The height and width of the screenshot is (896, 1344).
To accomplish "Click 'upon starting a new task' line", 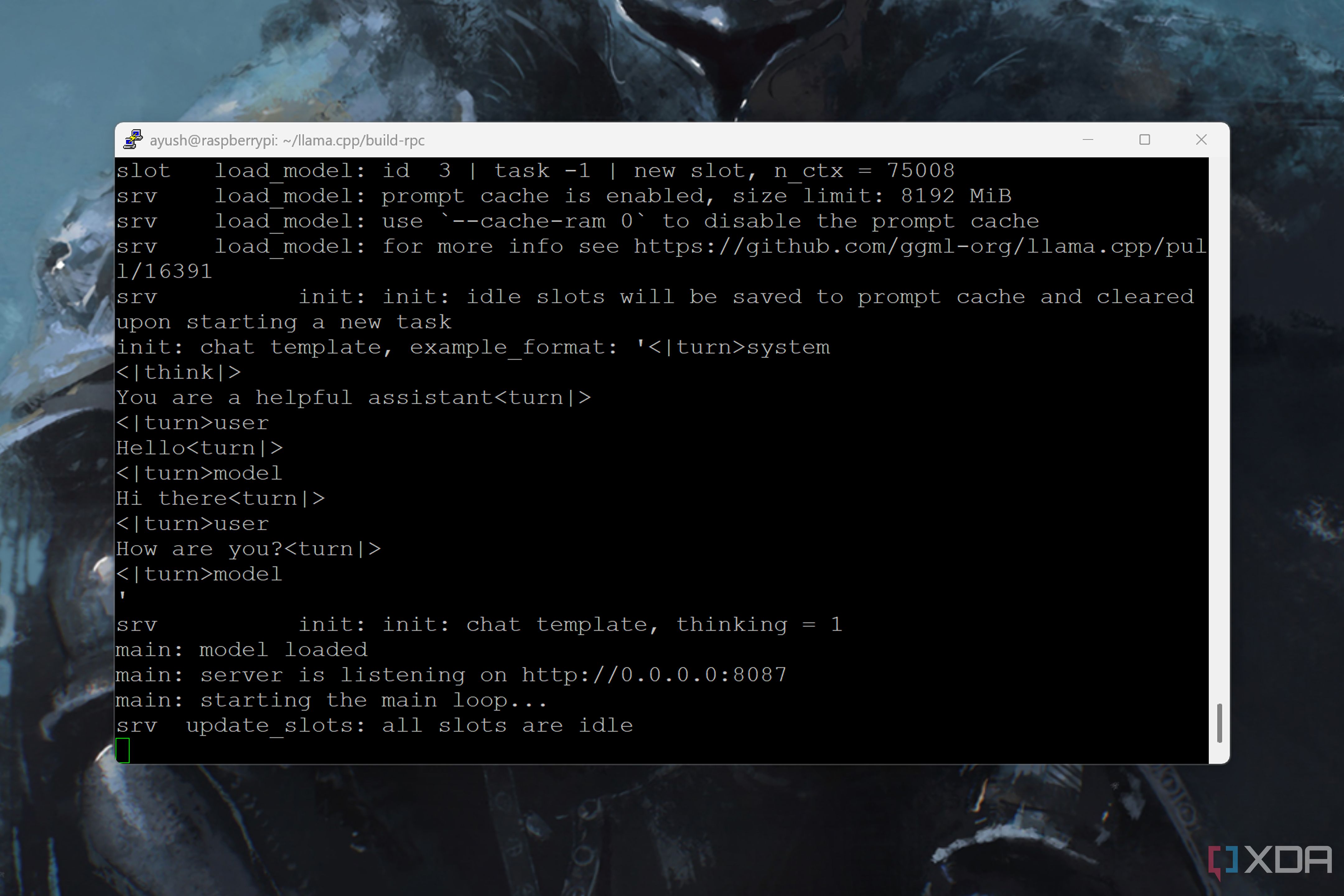I will click(283, 322).
